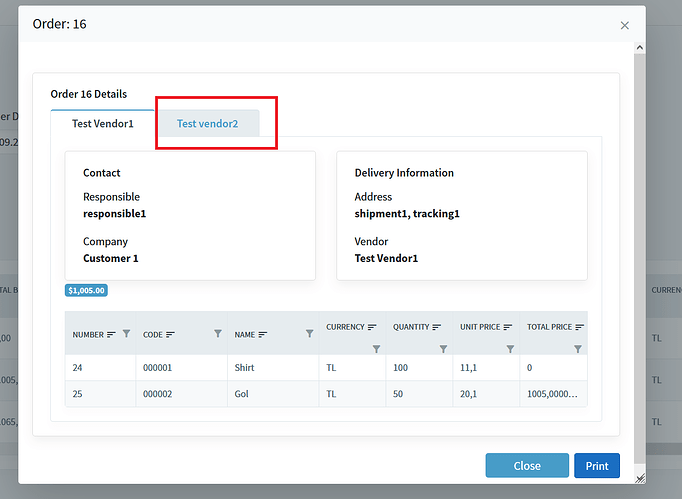Click the $1,005.00 total badge
682x499 pixels.
(x=86, y=290)
